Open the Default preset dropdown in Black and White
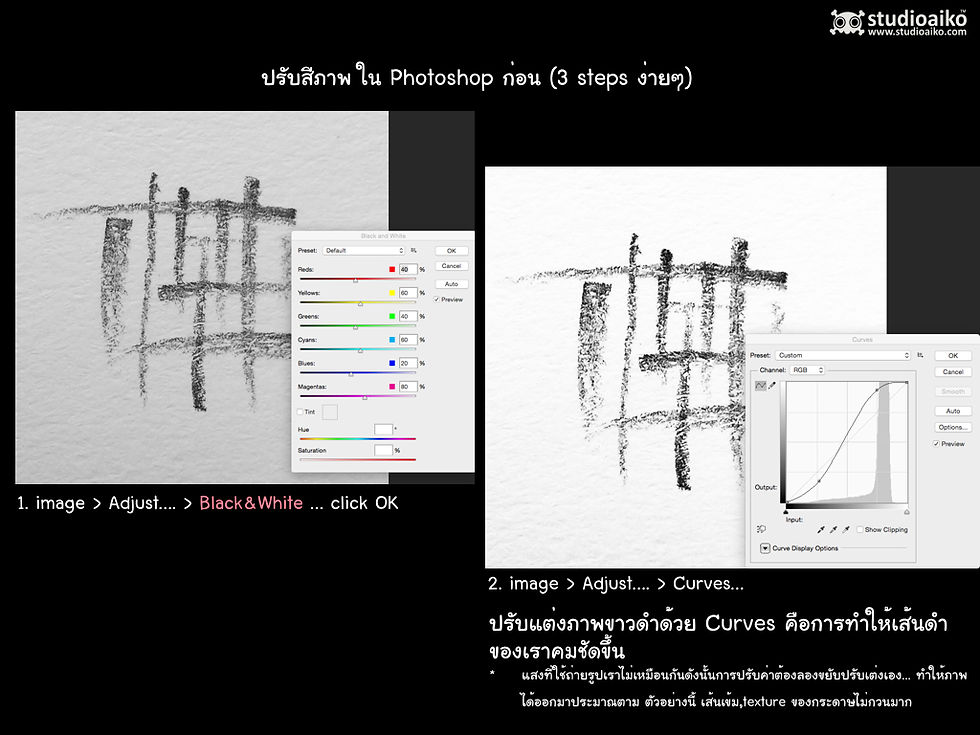The image size is (980, 735). [x=364, y=251]
